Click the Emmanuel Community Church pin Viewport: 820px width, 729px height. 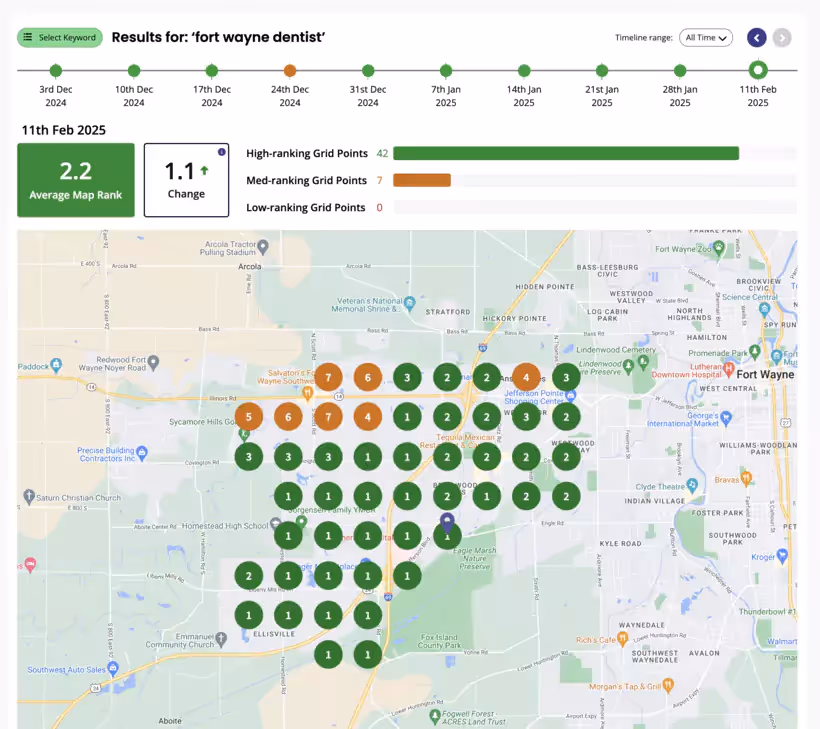[x=221, y=639]
